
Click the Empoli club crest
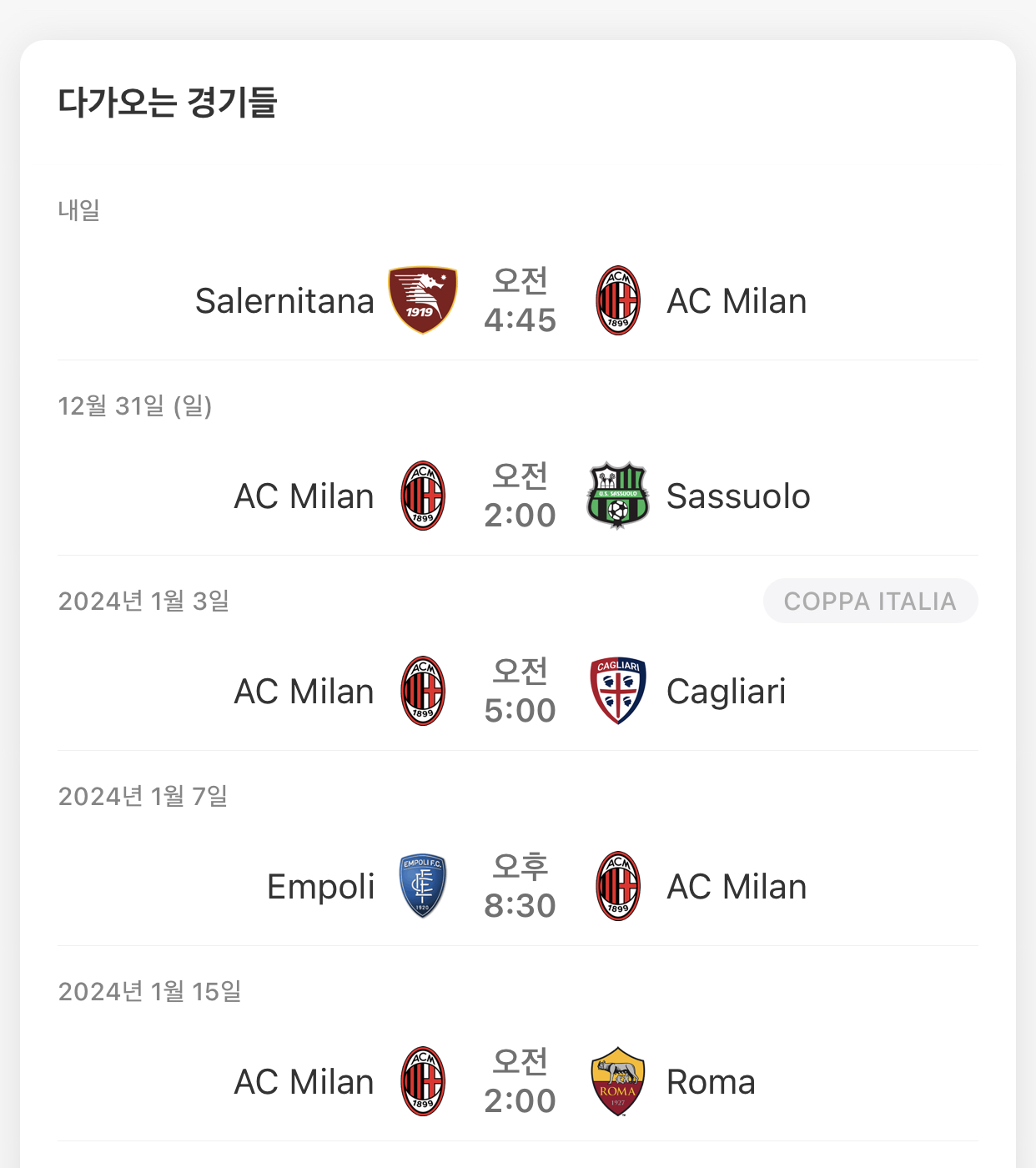tap(423, 886)
